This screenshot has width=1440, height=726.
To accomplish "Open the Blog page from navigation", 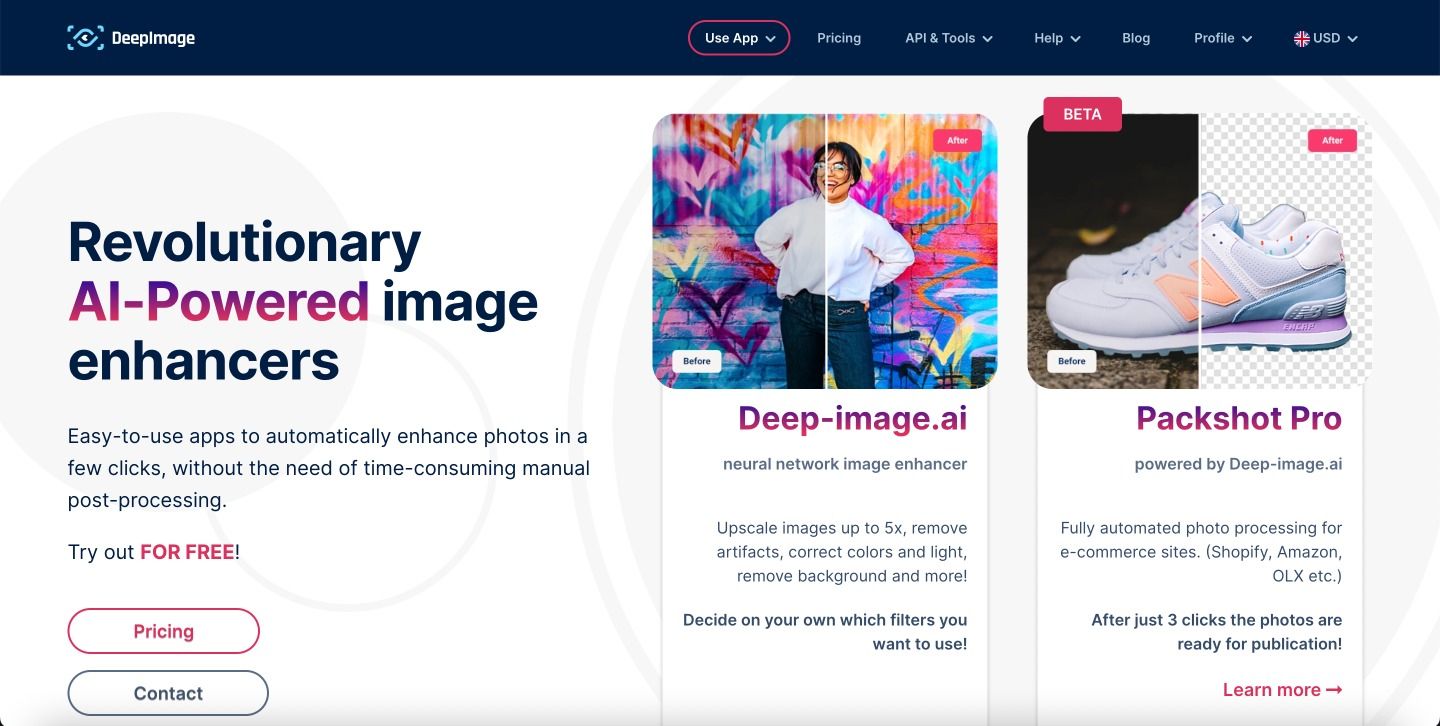I will (x=1136, y=38).
